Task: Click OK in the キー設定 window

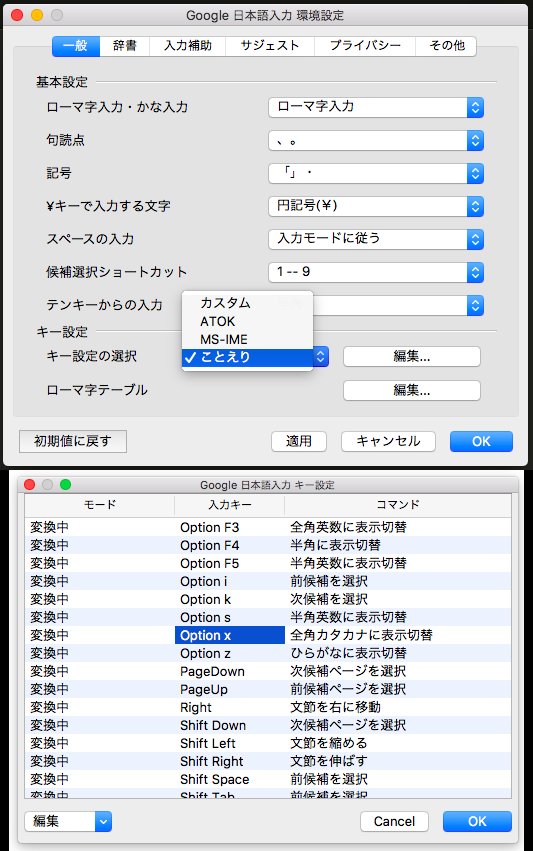Action: [x=477, y=821]
